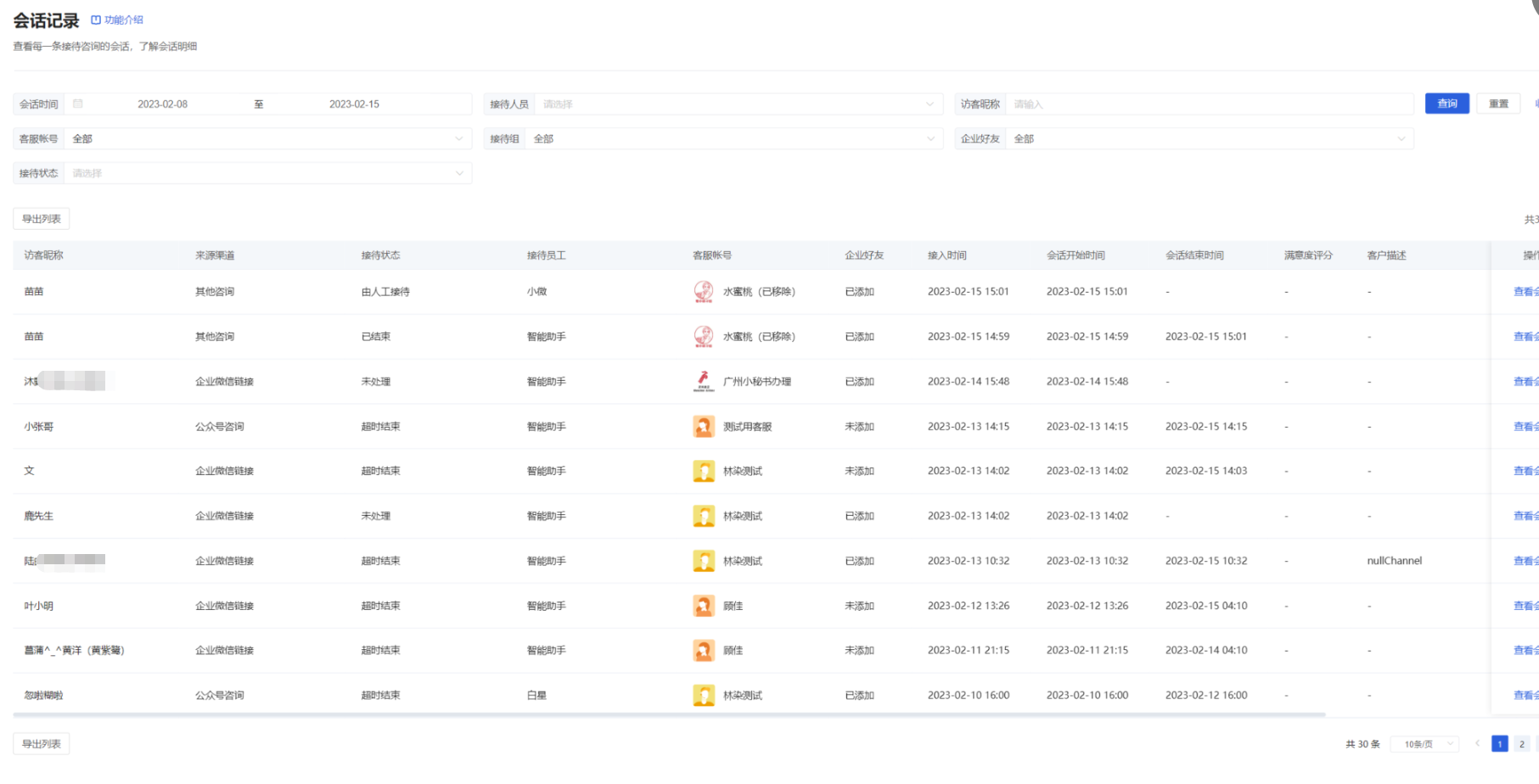Click the 广州小秘书办理 avatar icon
This screenshot has width=1539, height=784.
tap(704, 381)
